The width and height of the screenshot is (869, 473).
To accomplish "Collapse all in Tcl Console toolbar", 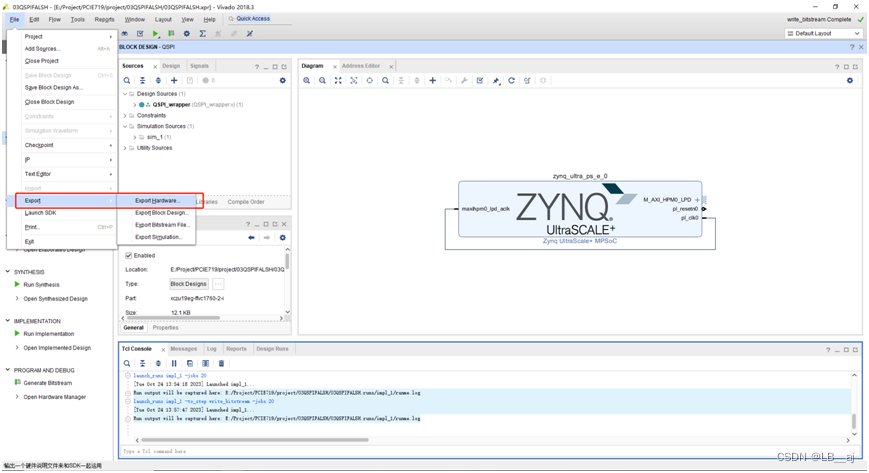I will [x=142, y=363].
